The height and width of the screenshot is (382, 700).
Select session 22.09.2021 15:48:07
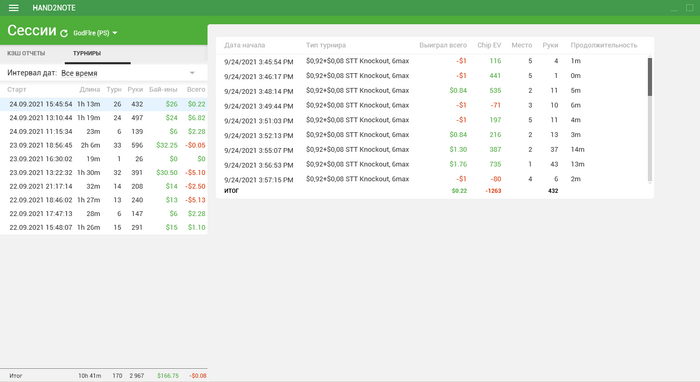click(104, 227)
